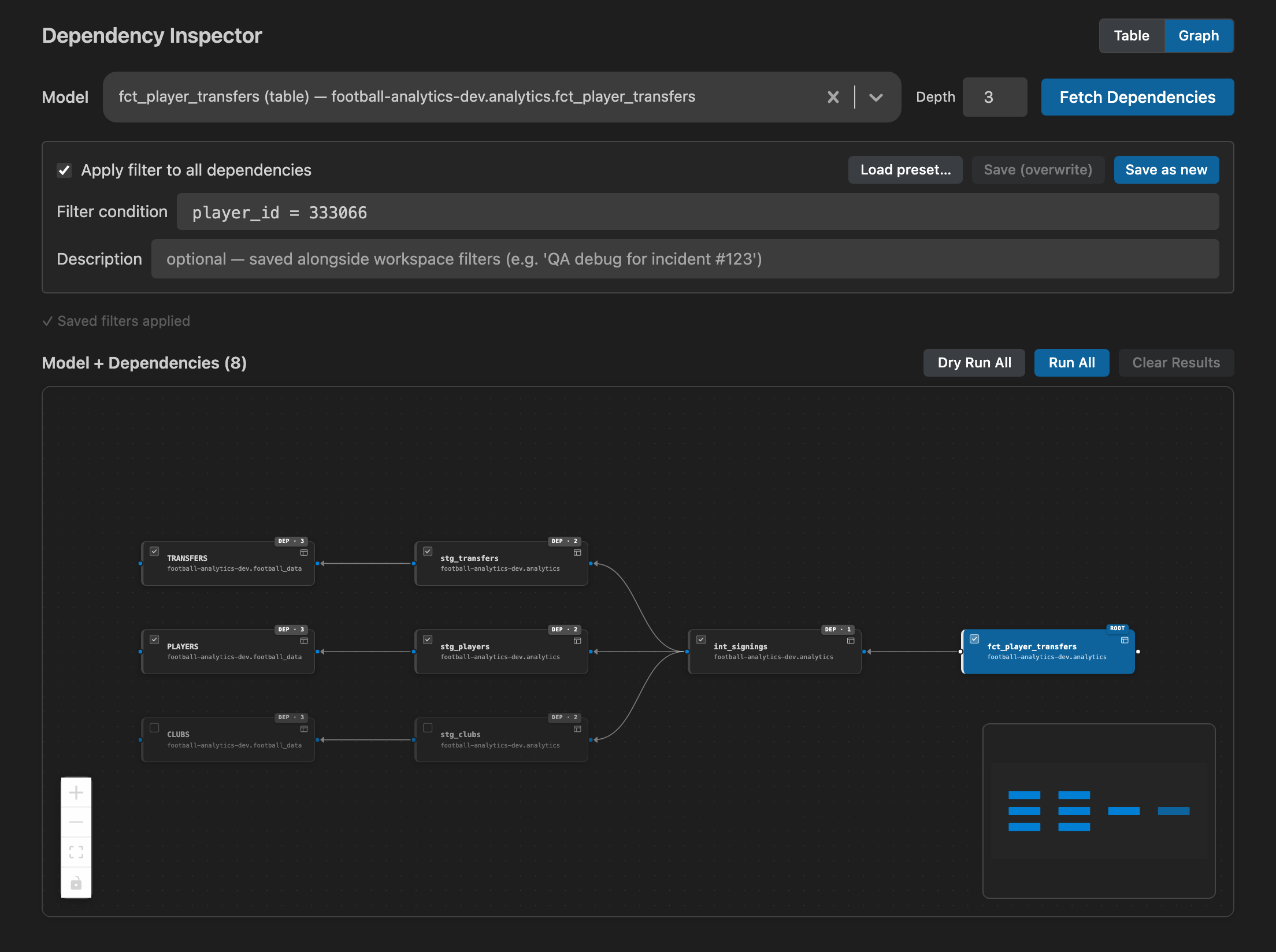Check the stg_clubs node checkbox
Viewport: 1276px width, 952px height.
(x=428, y=728)
